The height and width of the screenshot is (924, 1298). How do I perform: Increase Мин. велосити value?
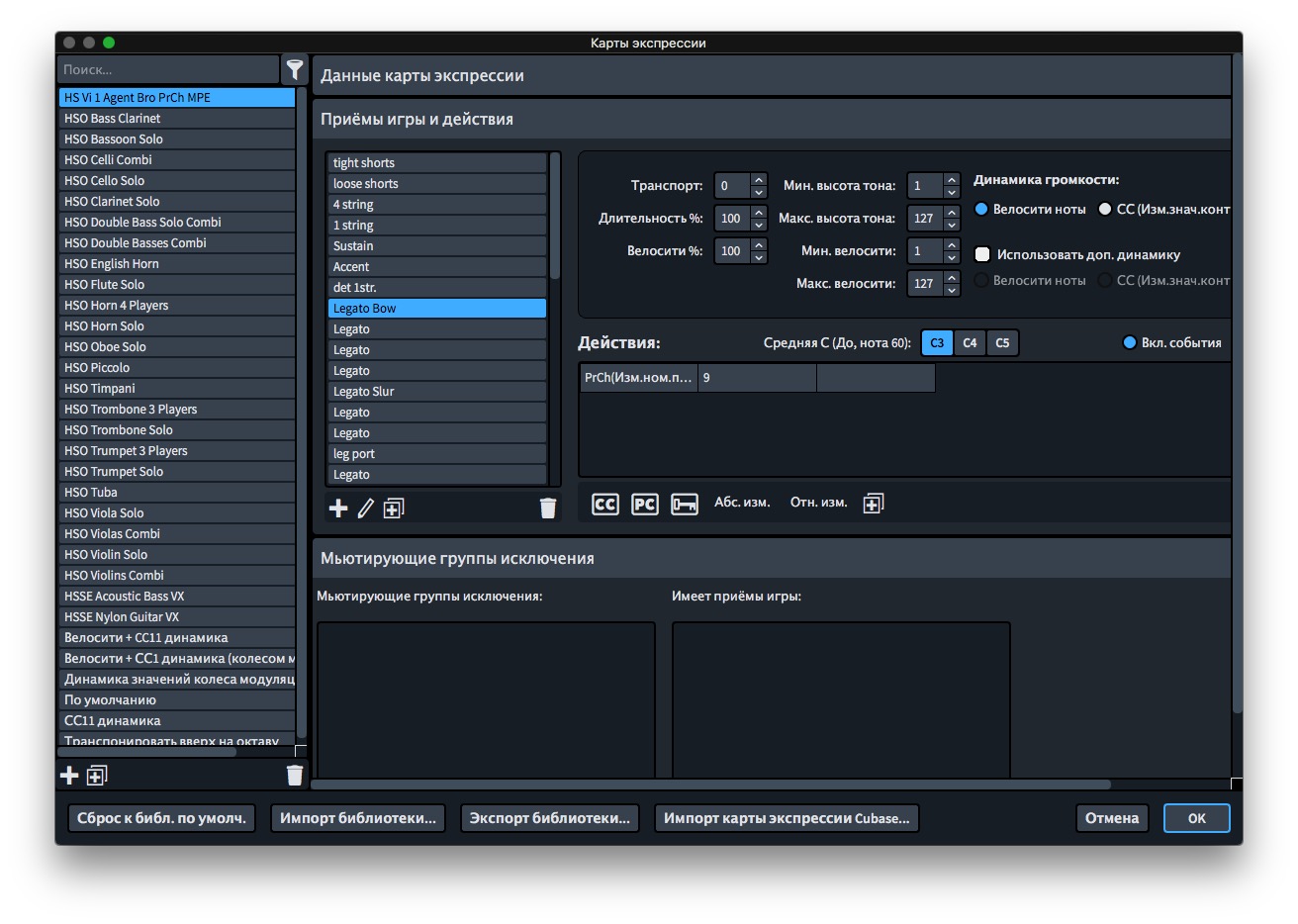952,244
